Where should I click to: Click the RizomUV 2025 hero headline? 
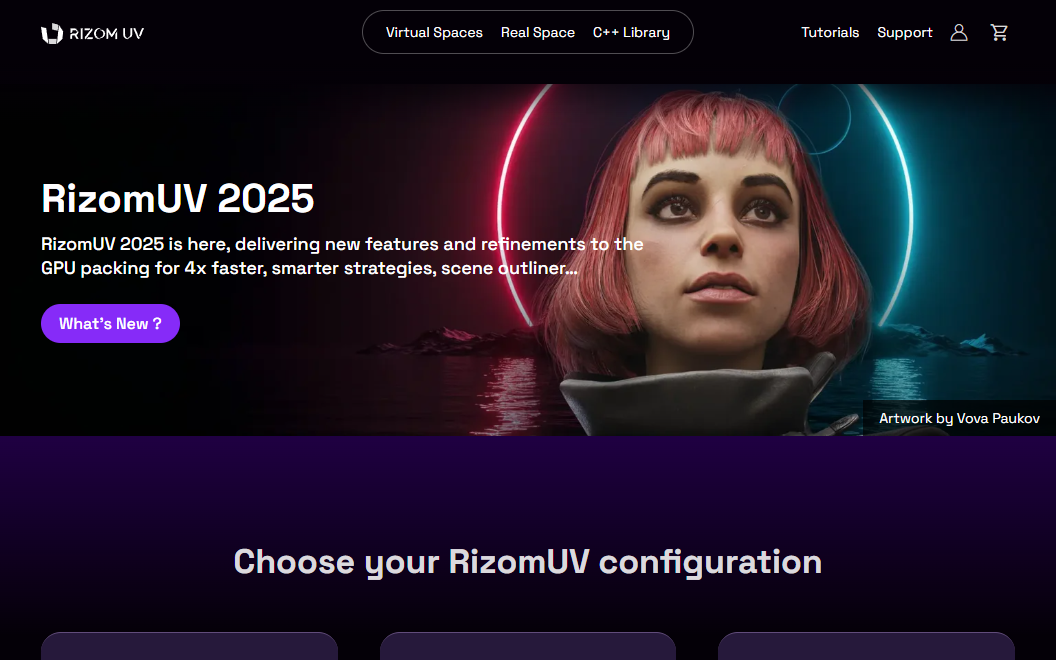pos(178,198)
